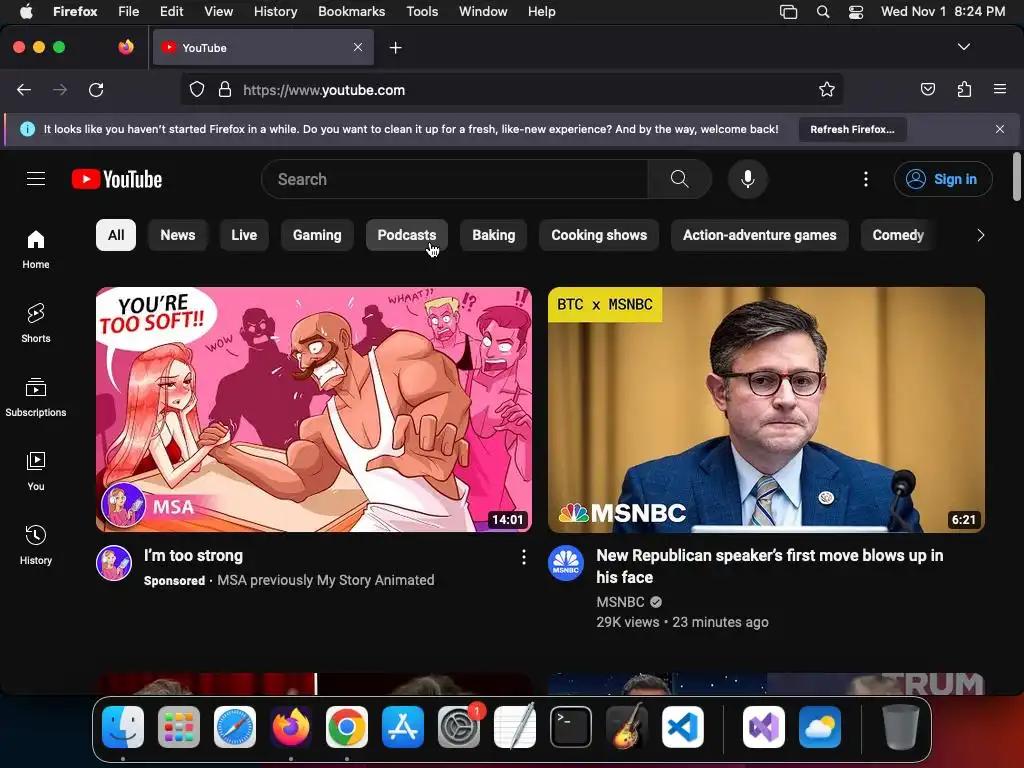1024x768 pixels.
Task: Open GarageBand from the Dock
Action: tap(627, 727)
